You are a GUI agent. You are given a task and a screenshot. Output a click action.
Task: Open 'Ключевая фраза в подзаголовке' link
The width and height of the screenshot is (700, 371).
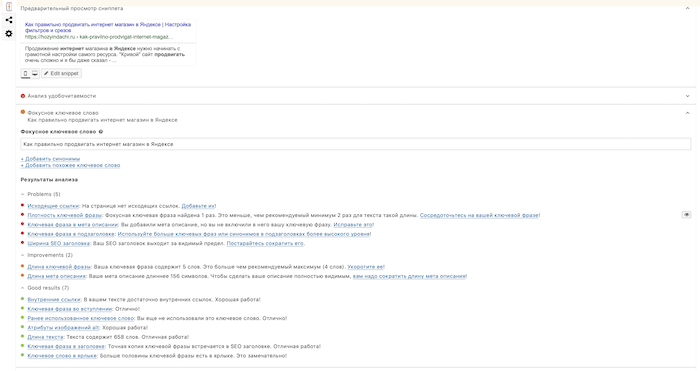(x=71, y=234)
